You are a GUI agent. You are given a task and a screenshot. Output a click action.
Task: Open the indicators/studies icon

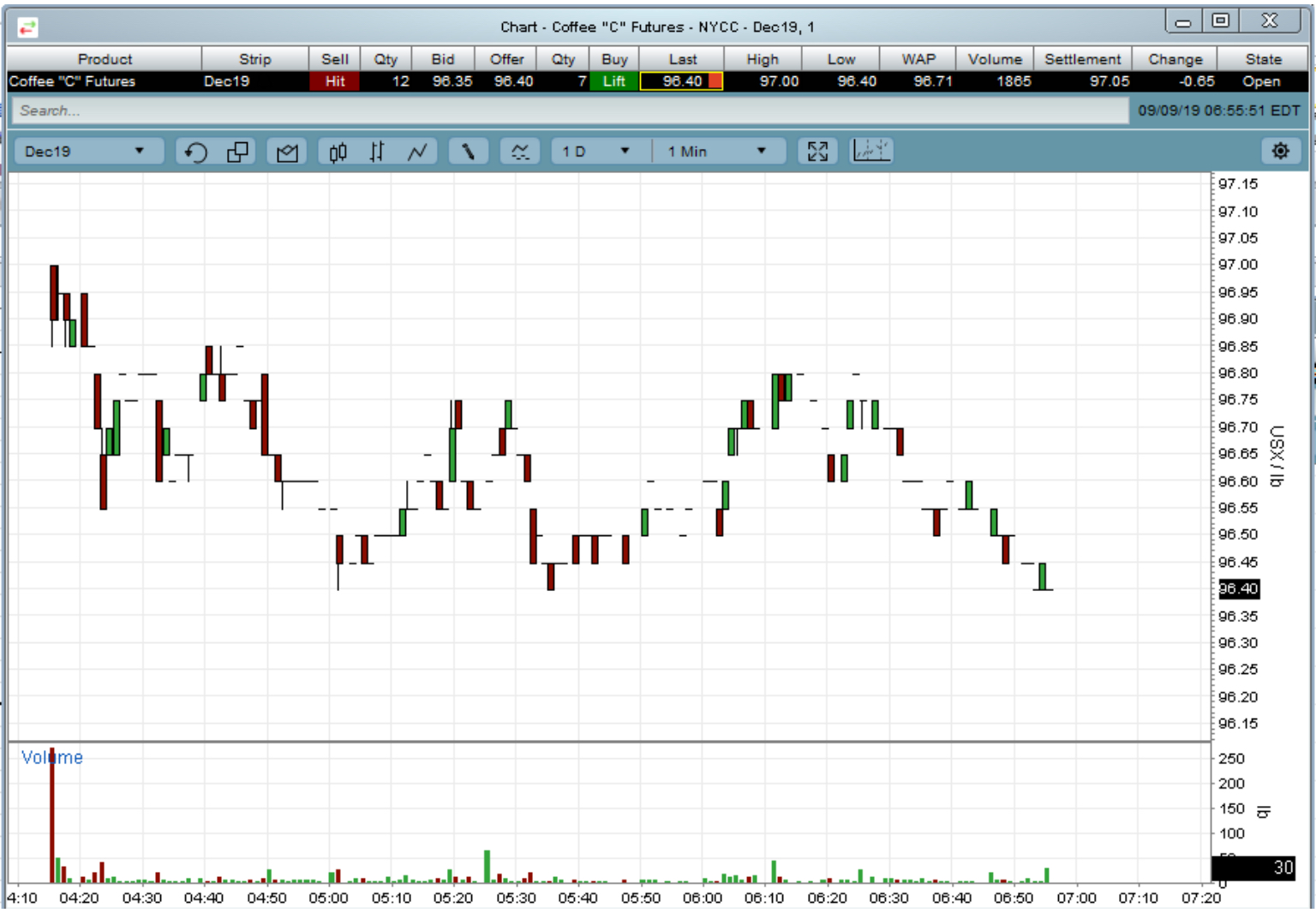pyautogui.click(x=520, y=152)
